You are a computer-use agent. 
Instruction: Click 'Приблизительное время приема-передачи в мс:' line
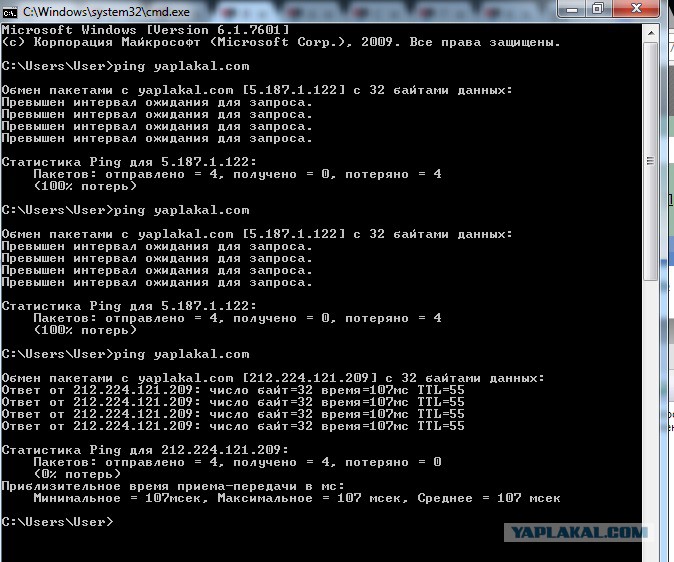pyautogui.click(x=173, y=486)
